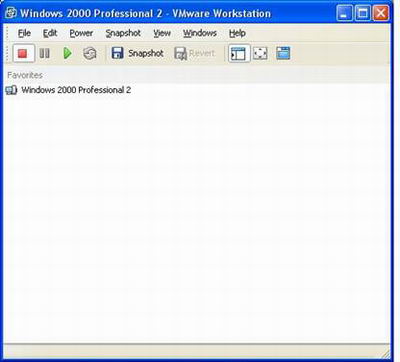400x362 pixels.
Task: Open the Power menu
Action: (x=81, y=33)
